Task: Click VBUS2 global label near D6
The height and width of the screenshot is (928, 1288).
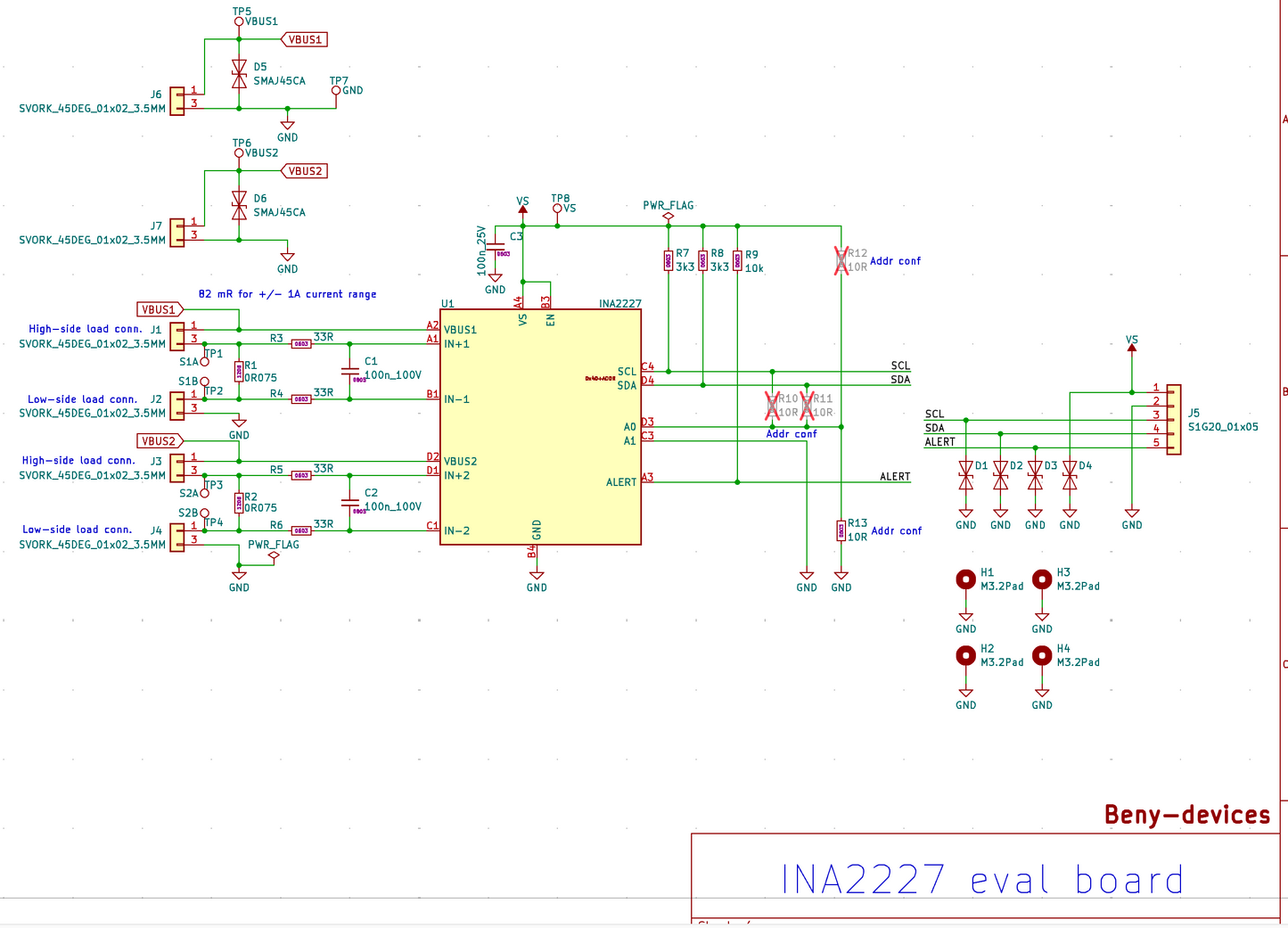Action: (304, 171)
